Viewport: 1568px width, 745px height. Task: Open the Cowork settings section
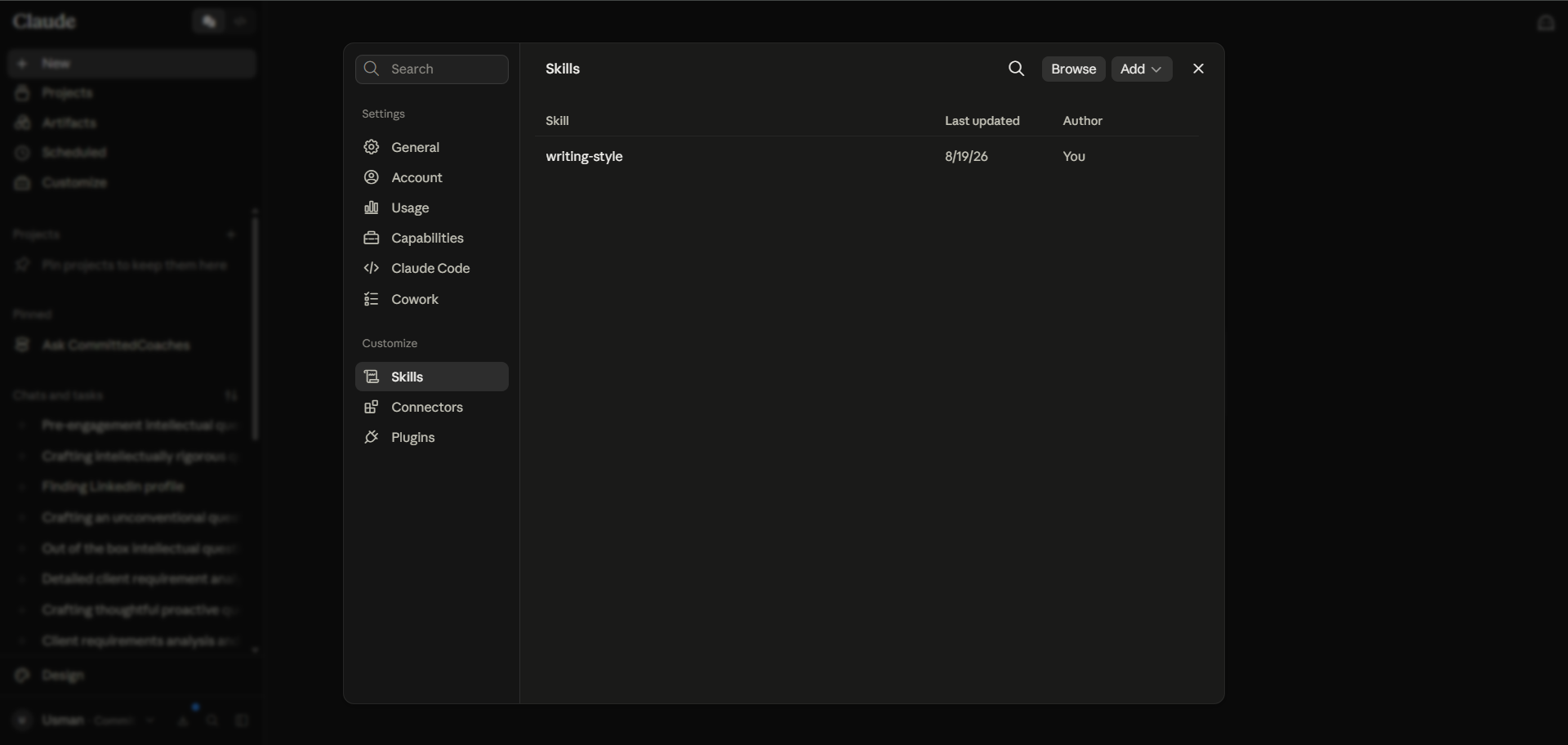[x=431, y=299]
